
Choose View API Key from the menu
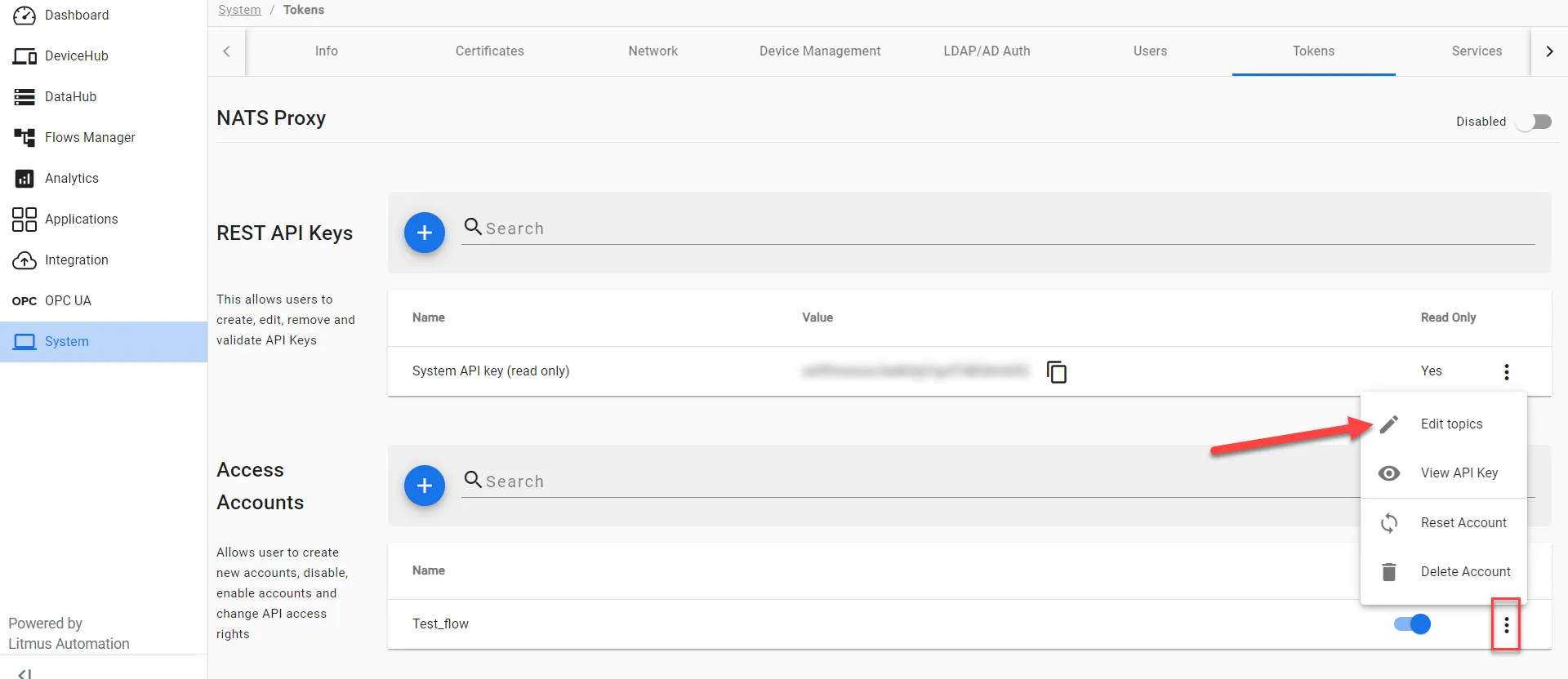pyautogui.click(x=1444, y=473)
